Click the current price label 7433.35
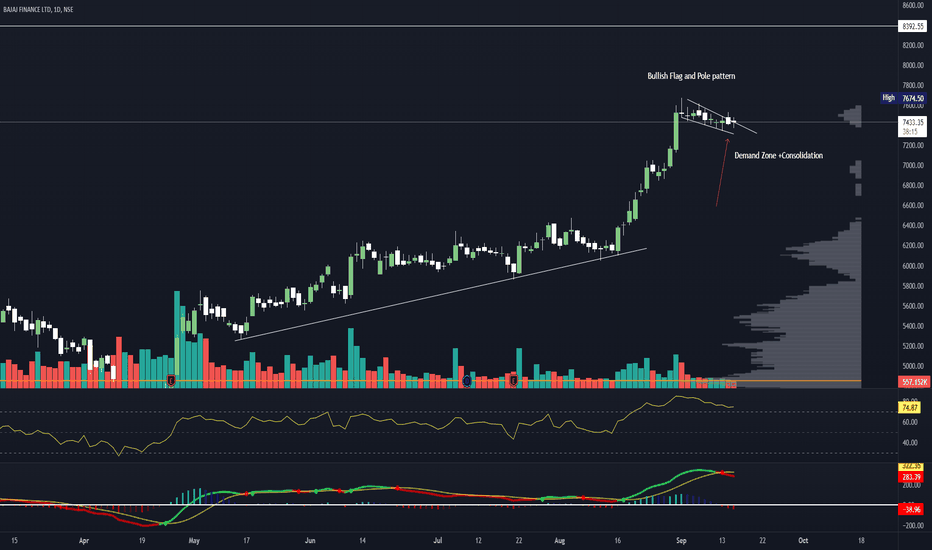 pos(912,122)
